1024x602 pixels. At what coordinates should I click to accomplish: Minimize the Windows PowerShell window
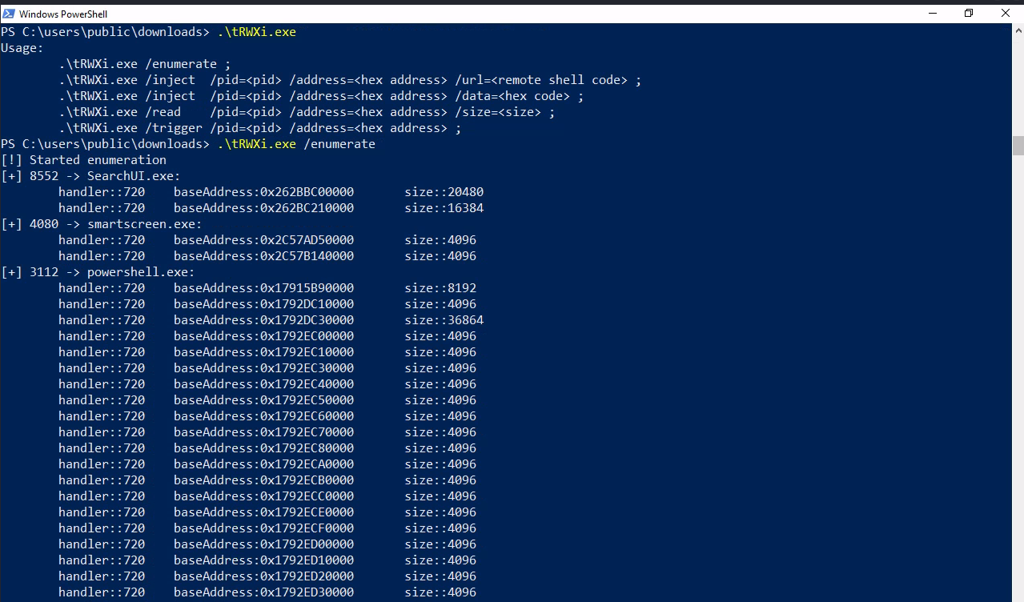[x=933, y=13]
